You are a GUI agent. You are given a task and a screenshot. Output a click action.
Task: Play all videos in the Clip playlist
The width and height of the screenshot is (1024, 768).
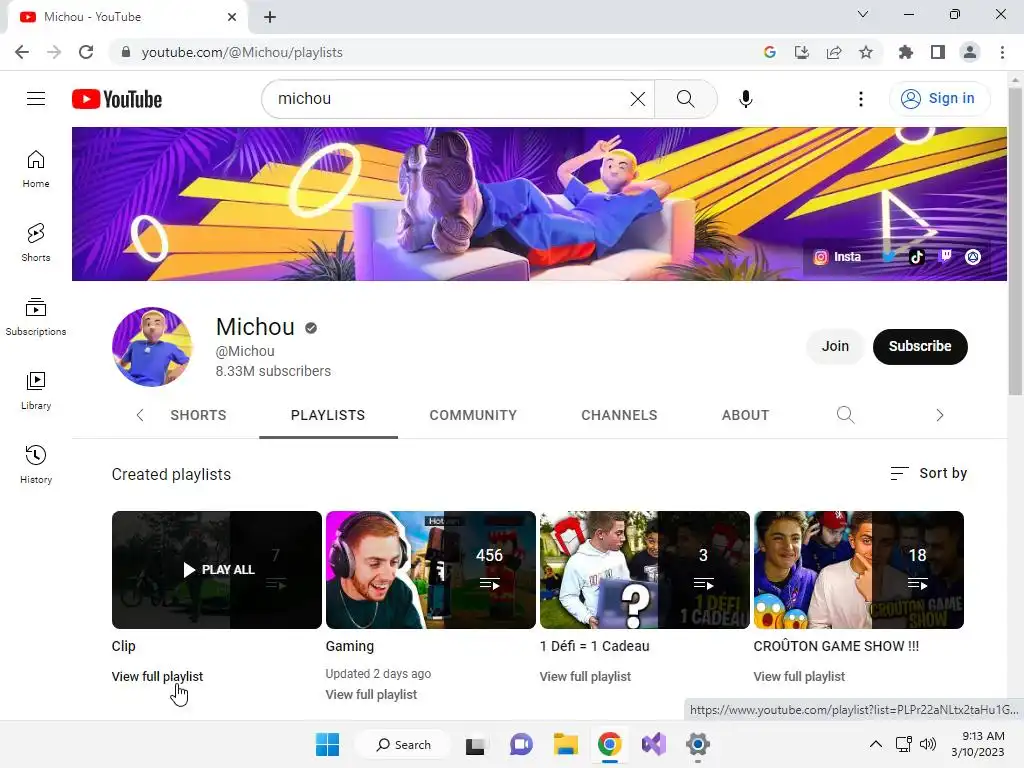[x=217, y=569]
